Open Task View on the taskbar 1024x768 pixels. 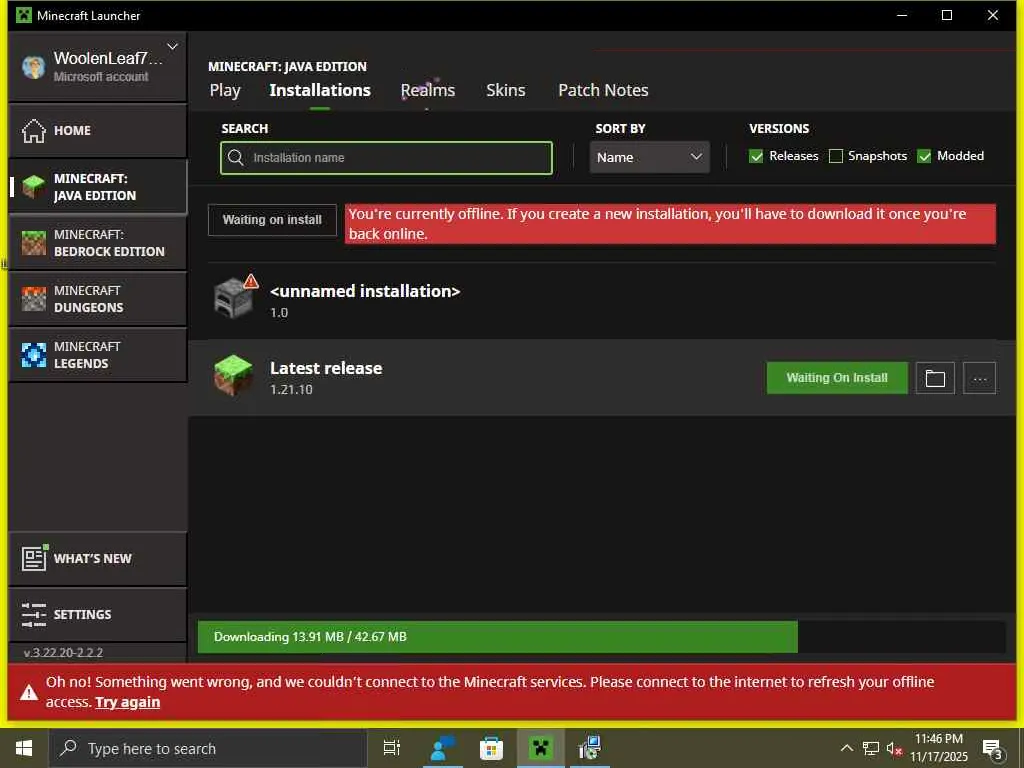[392, 748]
